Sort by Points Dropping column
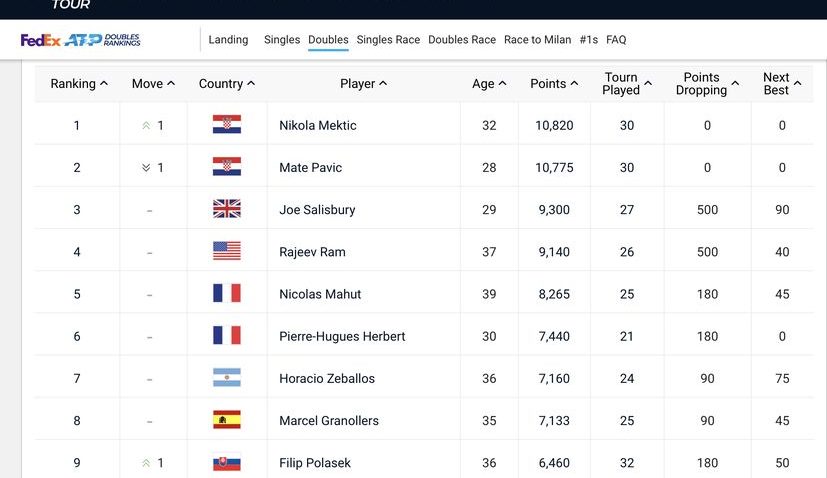827x478 pixels. [x=707, y=84]
